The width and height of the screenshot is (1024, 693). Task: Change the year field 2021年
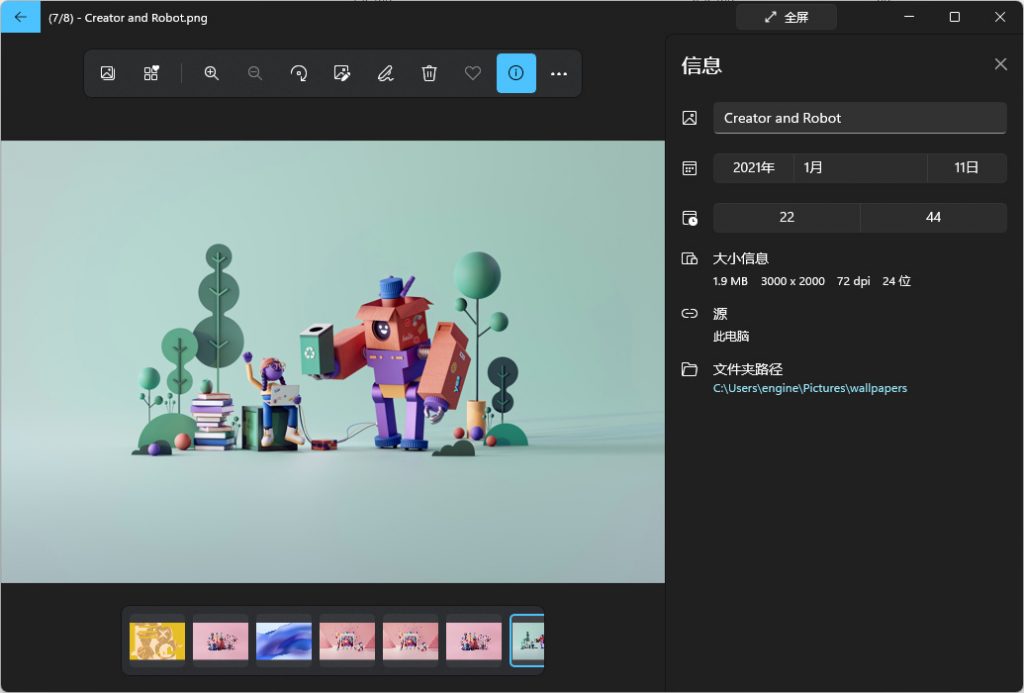point(754,168)
